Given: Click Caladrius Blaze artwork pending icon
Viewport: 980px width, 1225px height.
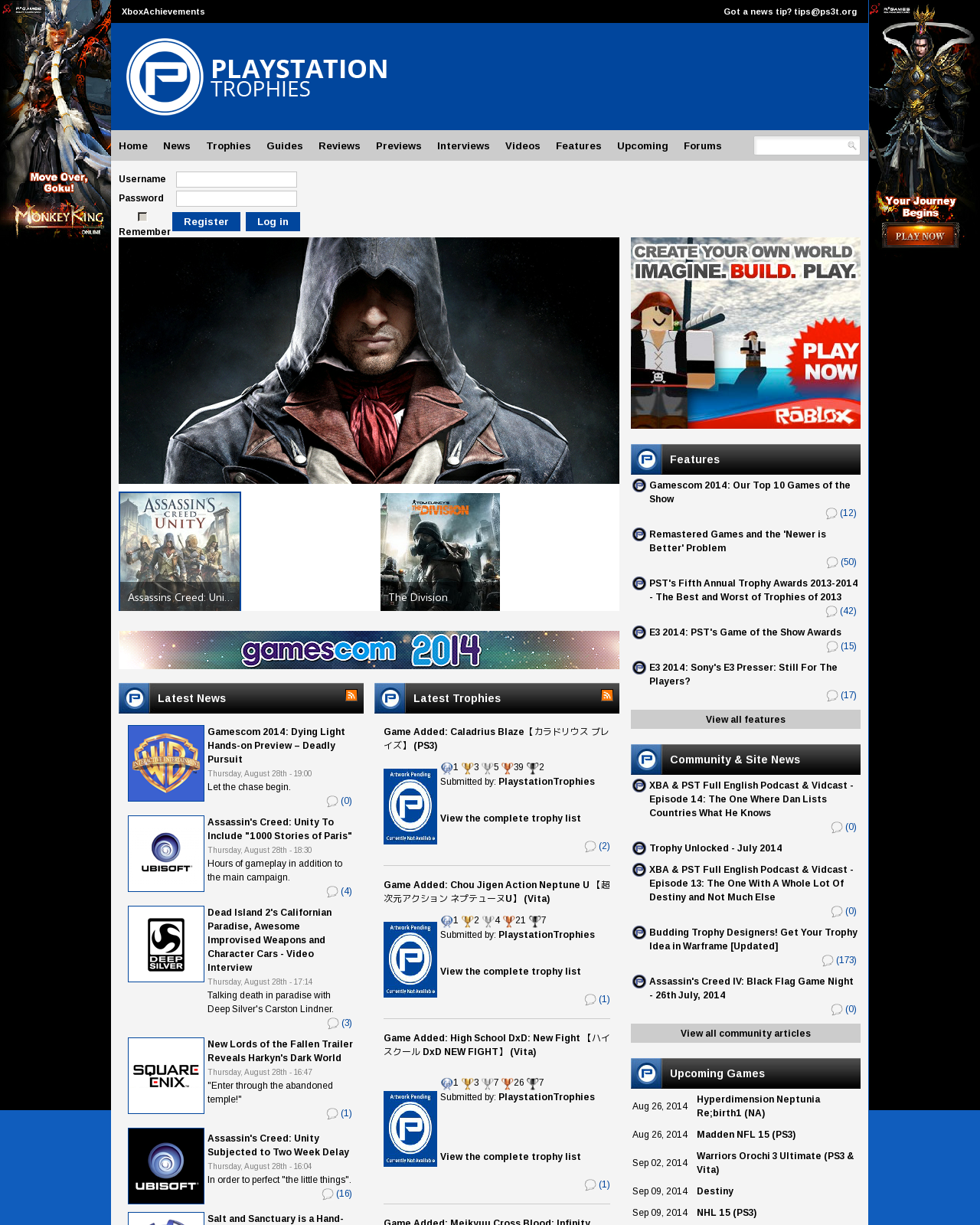Looking at the screenshot, I should coord(410,806).
